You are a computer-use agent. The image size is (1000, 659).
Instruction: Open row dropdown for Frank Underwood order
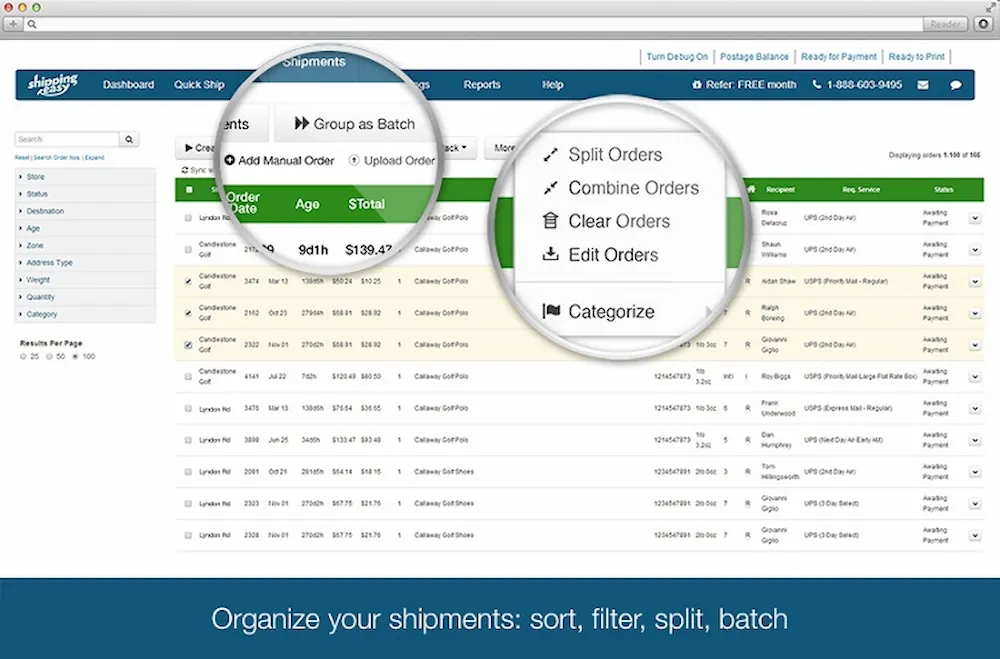click(974, 408)
